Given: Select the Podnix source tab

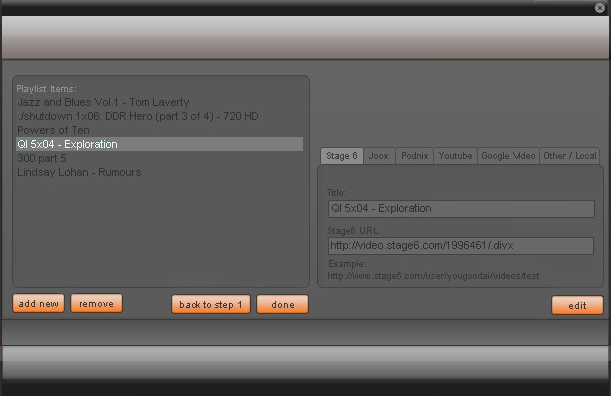Looking at the screenshot, I should coord(415,156).
